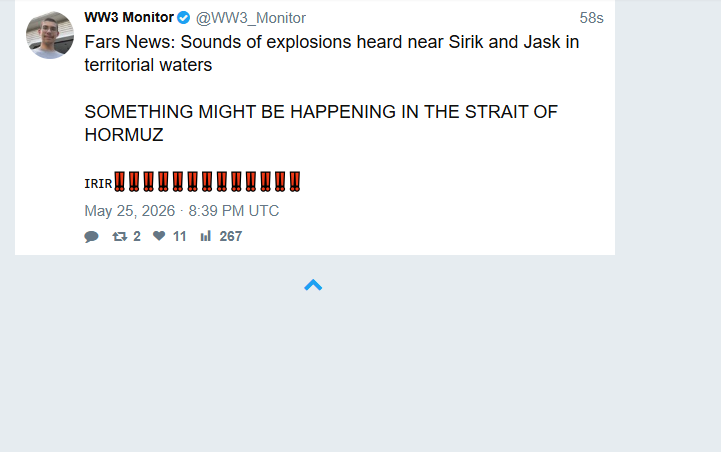Jump to top with the blue up chevron
The image size is (721, 452).
(313, 285)
